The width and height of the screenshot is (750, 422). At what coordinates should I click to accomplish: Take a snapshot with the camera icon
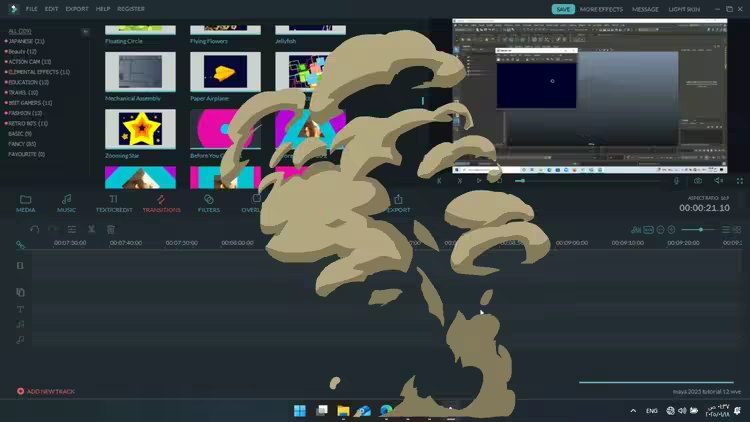(x=698, y=181)
